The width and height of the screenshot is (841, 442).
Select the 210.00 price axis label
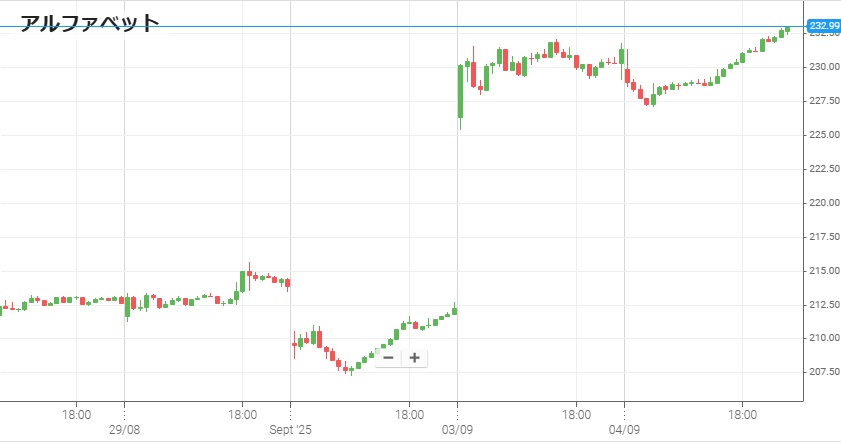824,338
